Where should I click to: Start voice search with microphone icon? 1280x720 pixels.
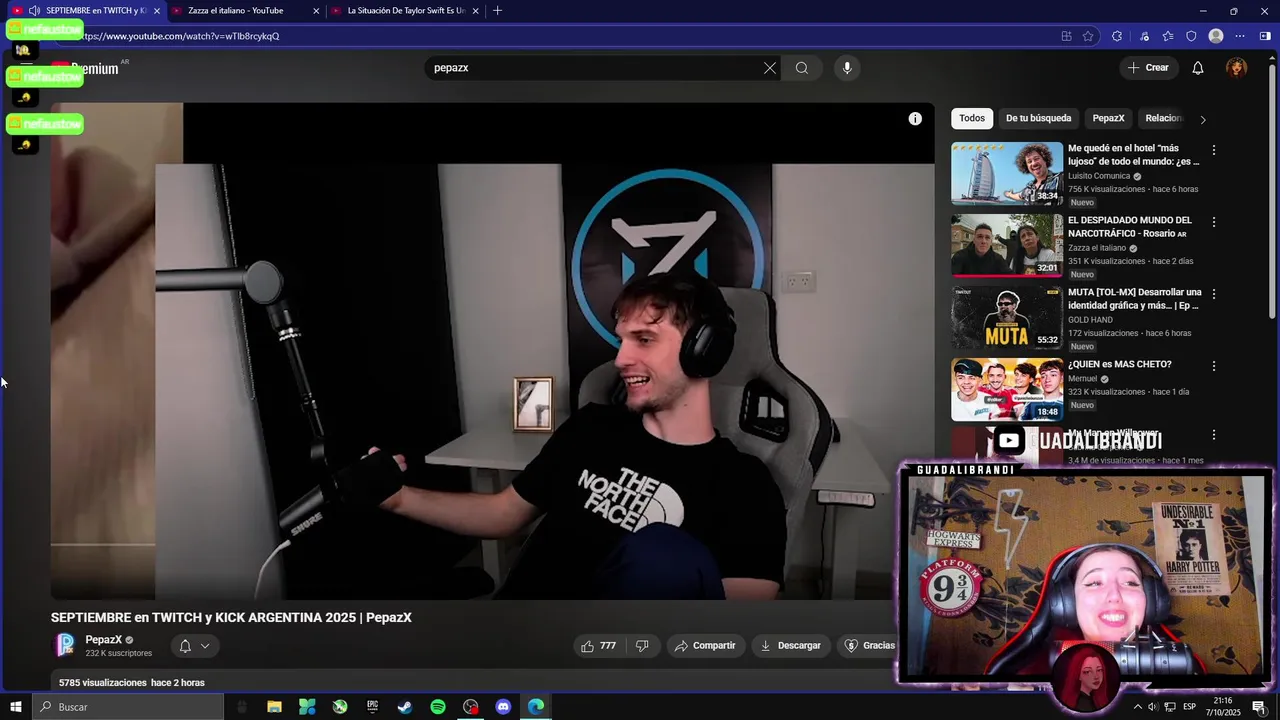pos(847,68)
